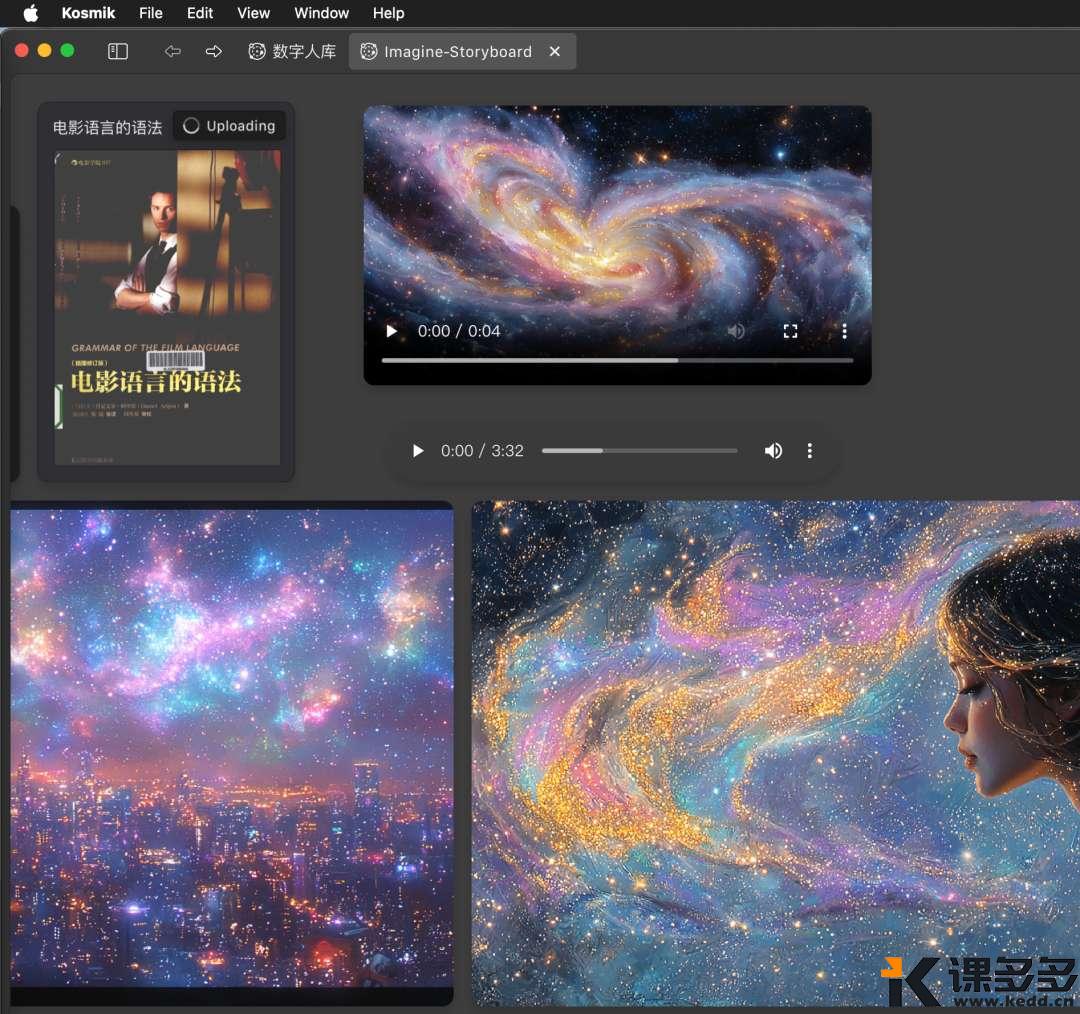1080x1014 pixels.
Task: Open the Apple menu
Action: click(x=30, y=13)
